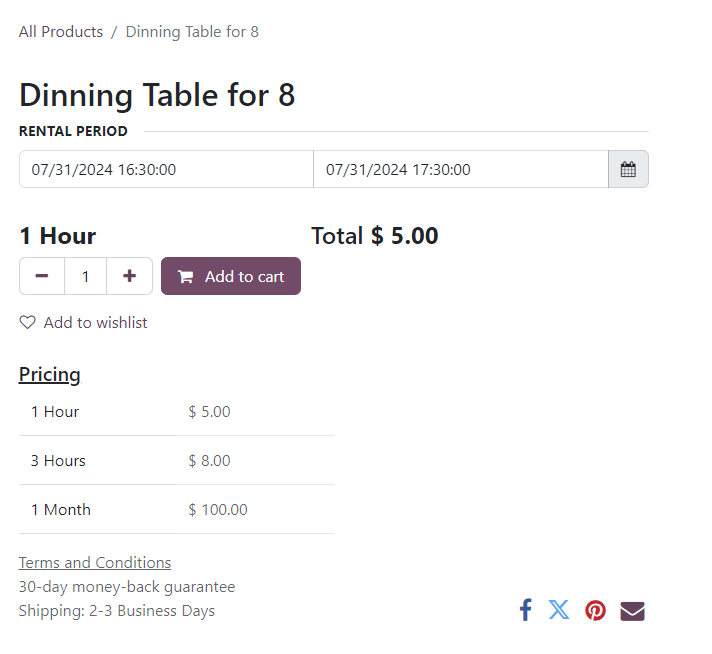Image resolution: width=712 pixels, height=654 pixels.
Task: Decrease quantity with minus button
Action: 42,276
